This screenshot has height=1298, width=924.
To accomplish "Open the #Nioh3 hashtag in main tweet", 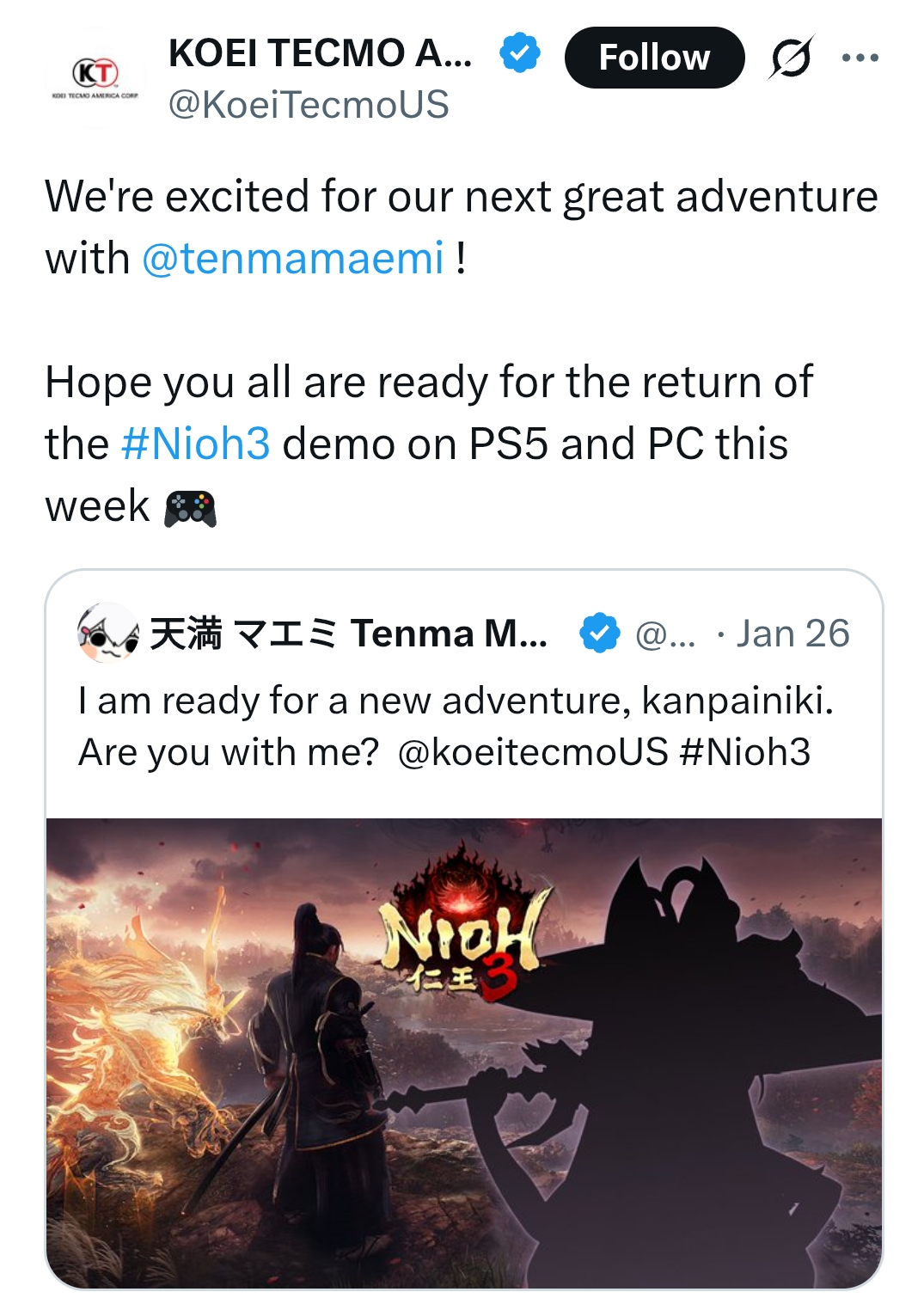I will pyautogui.click(x=196, y=444).
